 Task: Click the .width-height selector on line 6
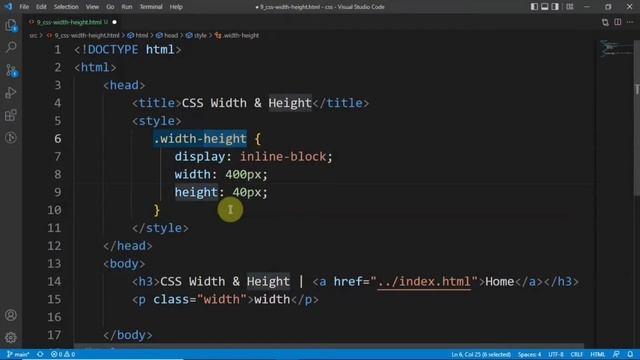click(200, 139)
